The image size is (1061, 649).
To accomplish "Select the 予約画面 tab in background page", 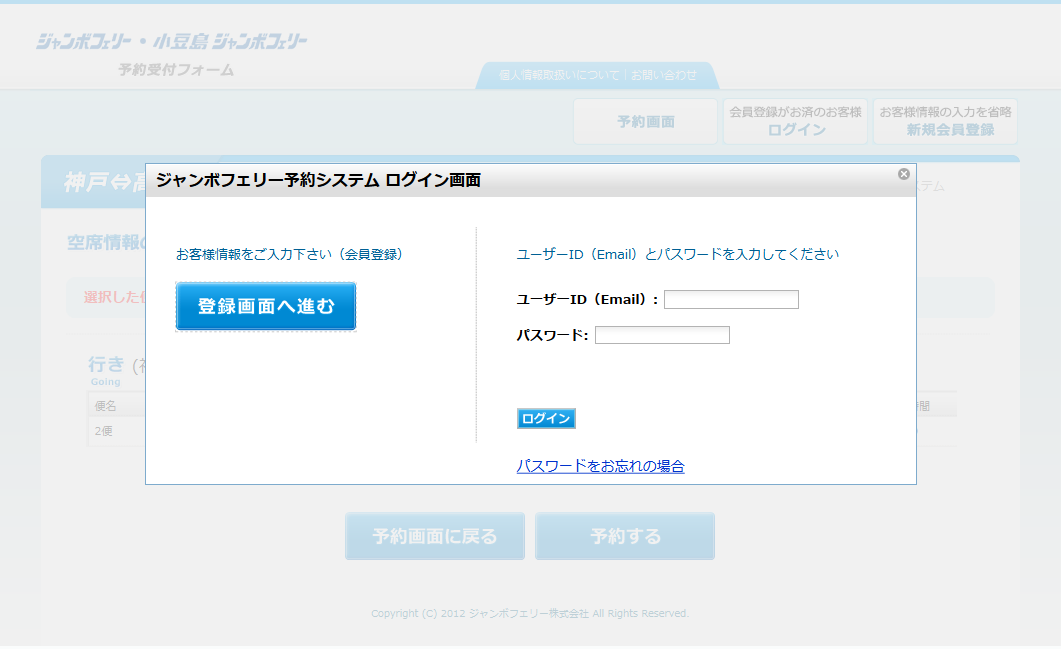I will 646,122.
